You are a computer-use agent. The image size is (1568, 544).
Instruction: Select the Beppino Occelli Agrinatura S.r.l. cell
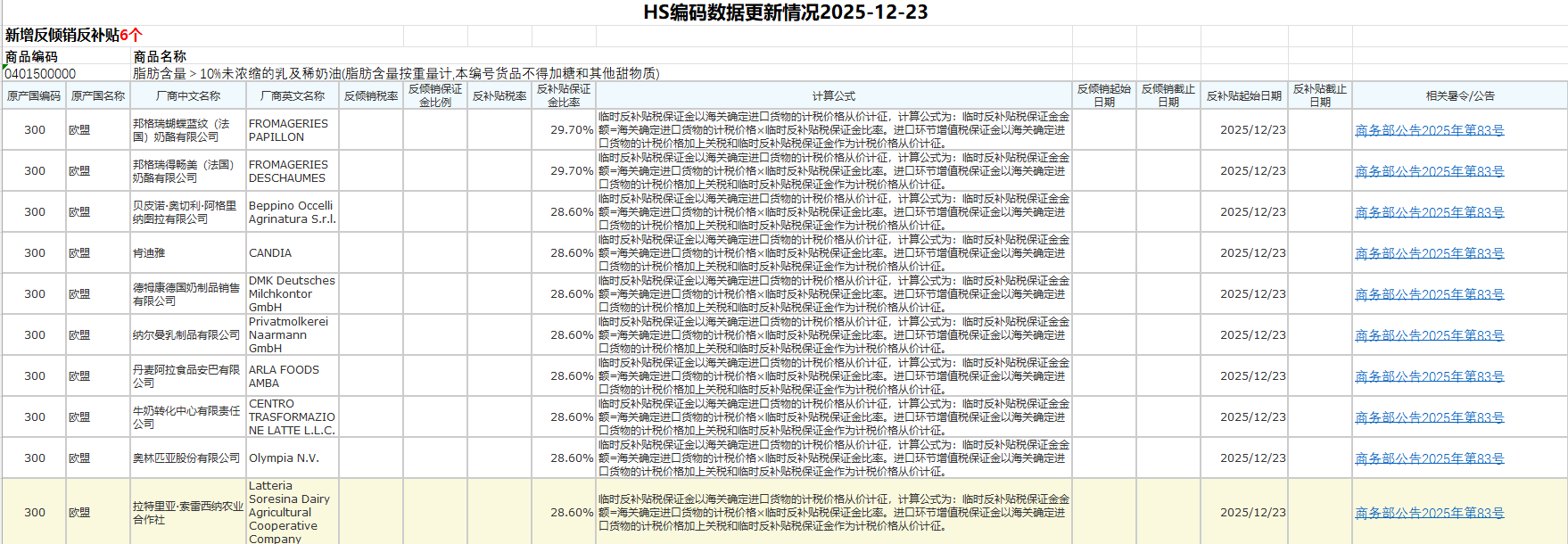293,212
